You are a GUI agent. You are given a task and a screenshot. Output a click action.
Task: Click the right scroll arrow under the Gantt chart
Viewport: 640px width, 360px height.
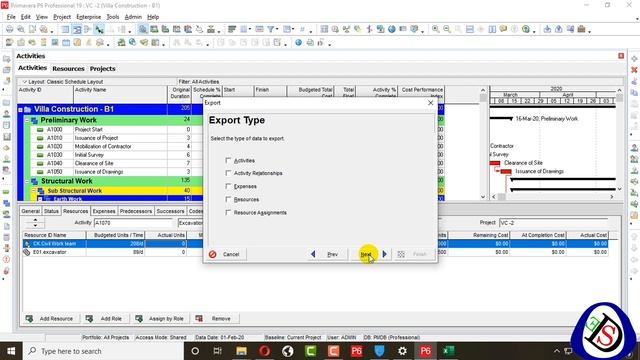pyautogui.click(x=611, y=197)
